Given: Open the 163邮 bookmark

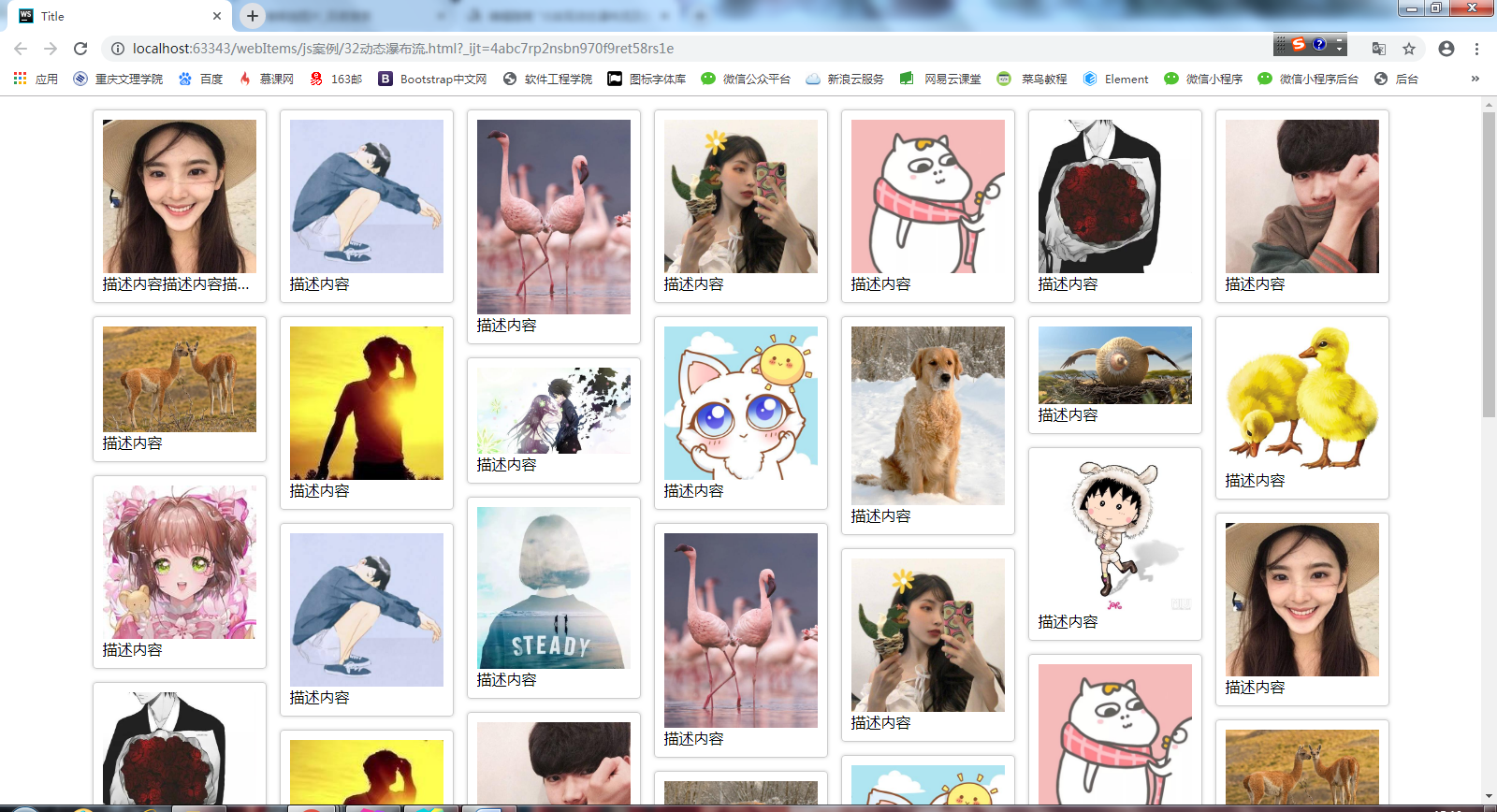Looking at the screenshot, I should 336,80.
